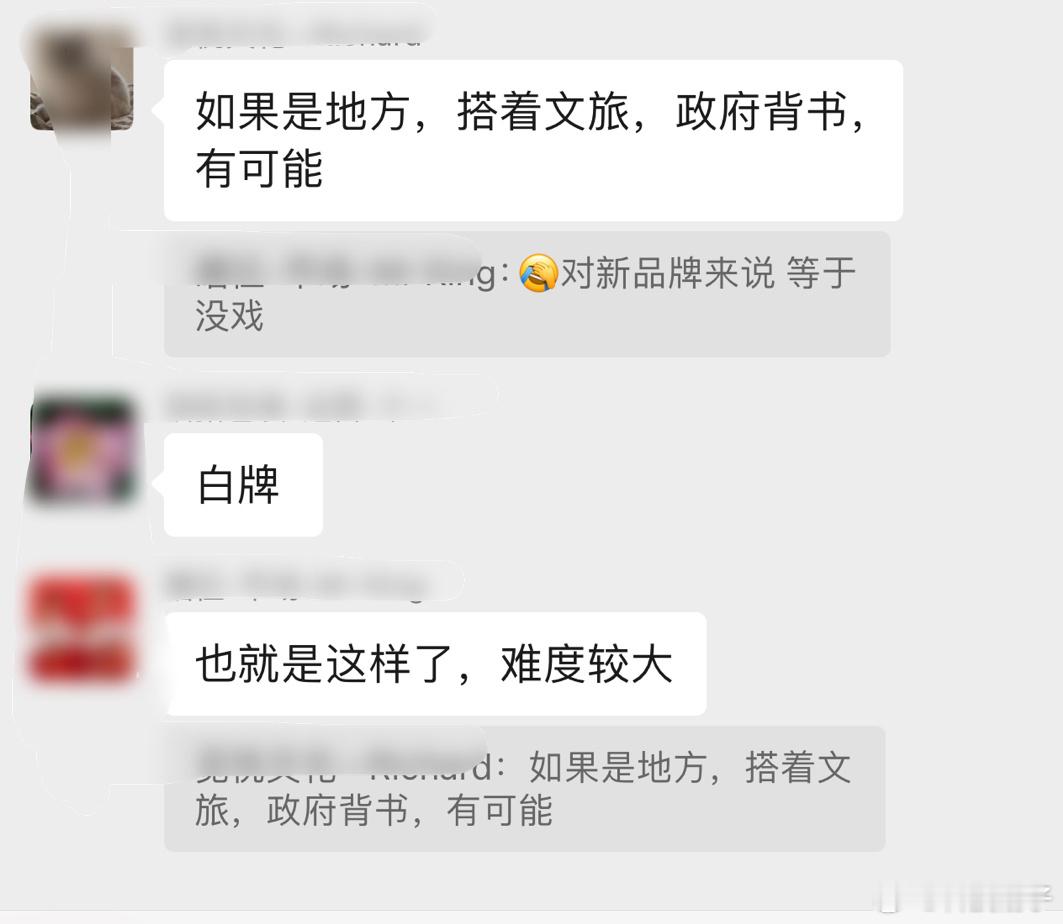Click the words '难度较大' in the last bubble
This screenshot has width=1063, height=924.
[586, 664]
